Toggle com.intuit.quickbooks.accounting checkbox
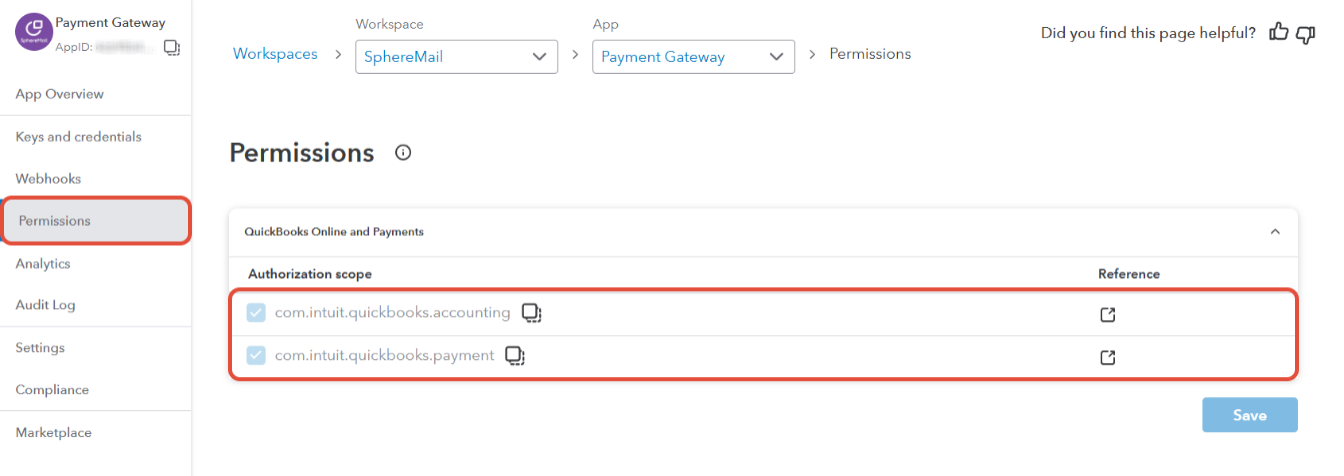The height and width of the screenshot is (476, 1344). coord(256,313)
